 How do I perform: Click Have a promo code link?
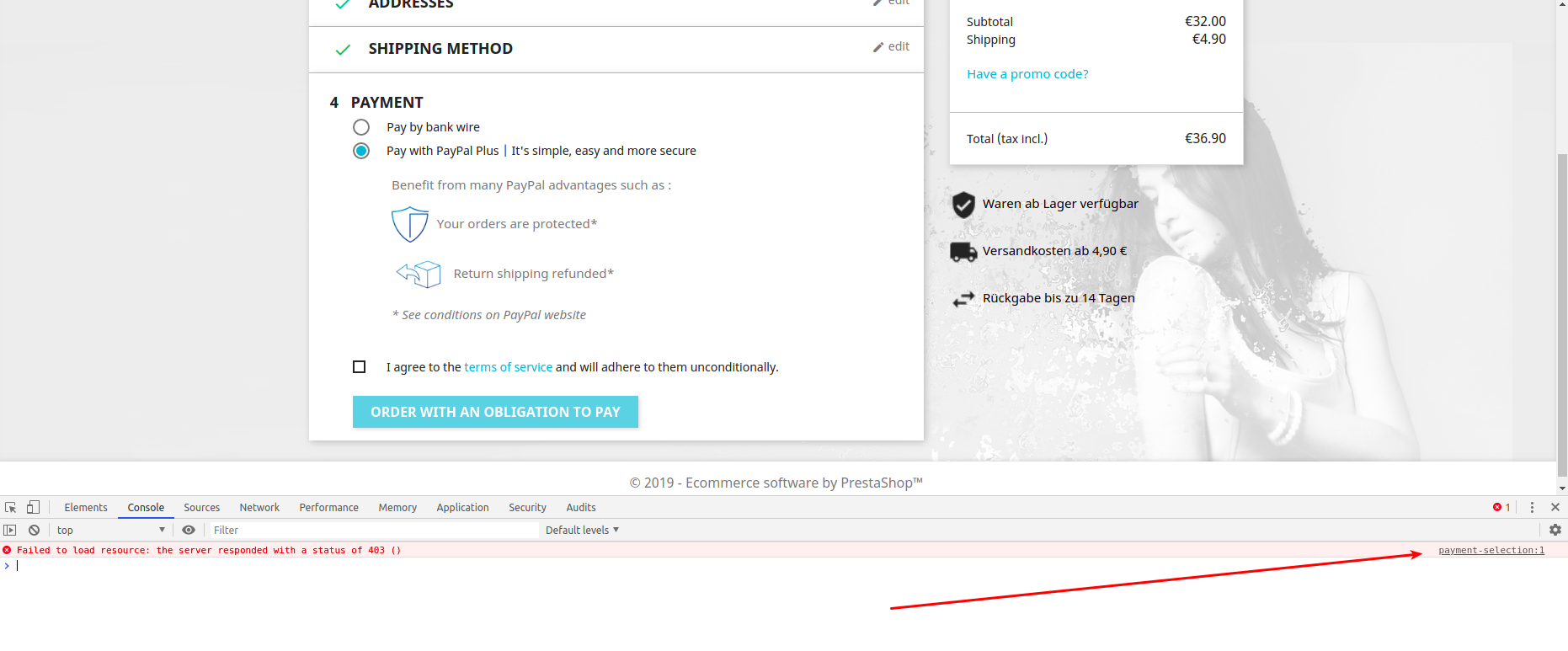[1027, 74]
